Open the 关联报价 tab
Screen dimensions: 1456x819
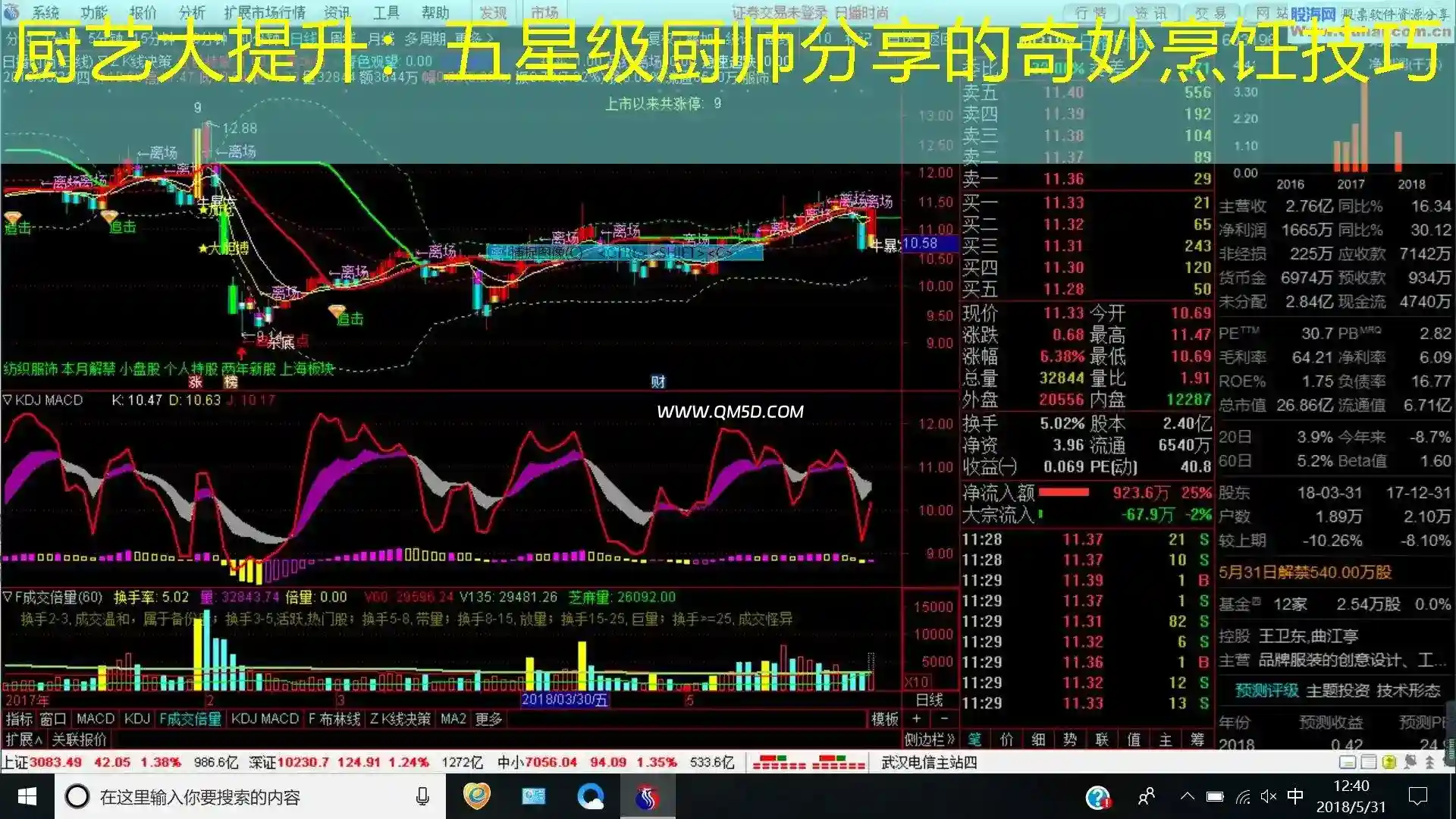[x=79, y=739]
